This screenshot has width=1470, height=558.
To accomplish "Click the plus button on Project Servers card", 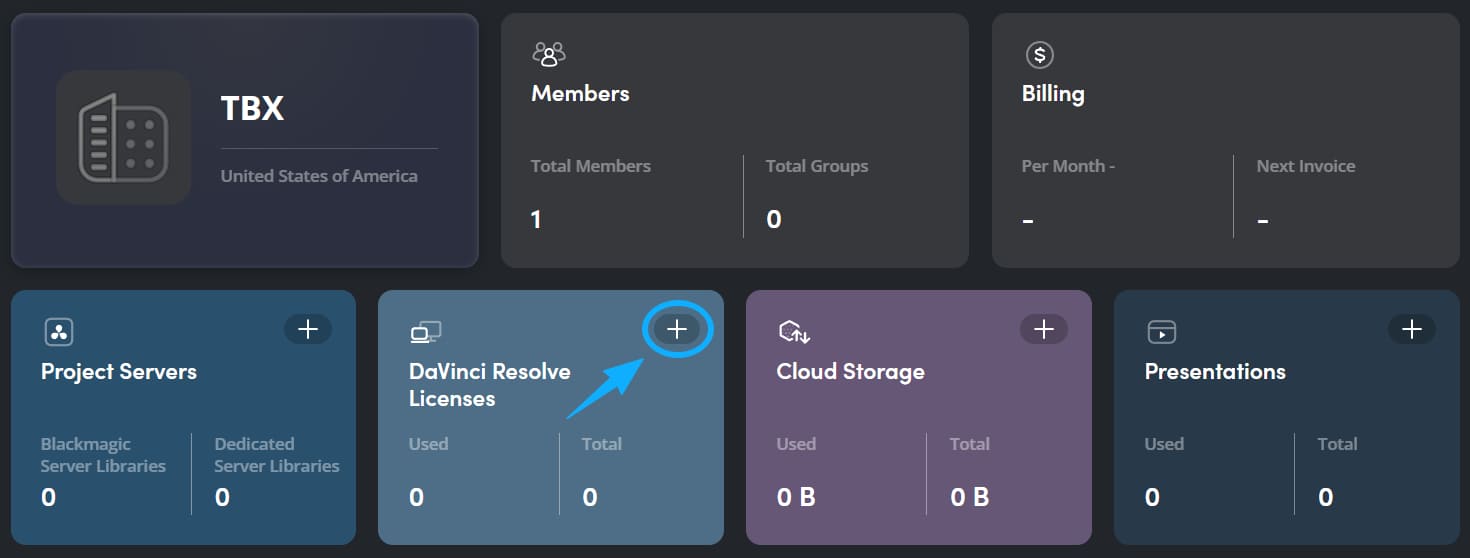I will coord(308,329).
